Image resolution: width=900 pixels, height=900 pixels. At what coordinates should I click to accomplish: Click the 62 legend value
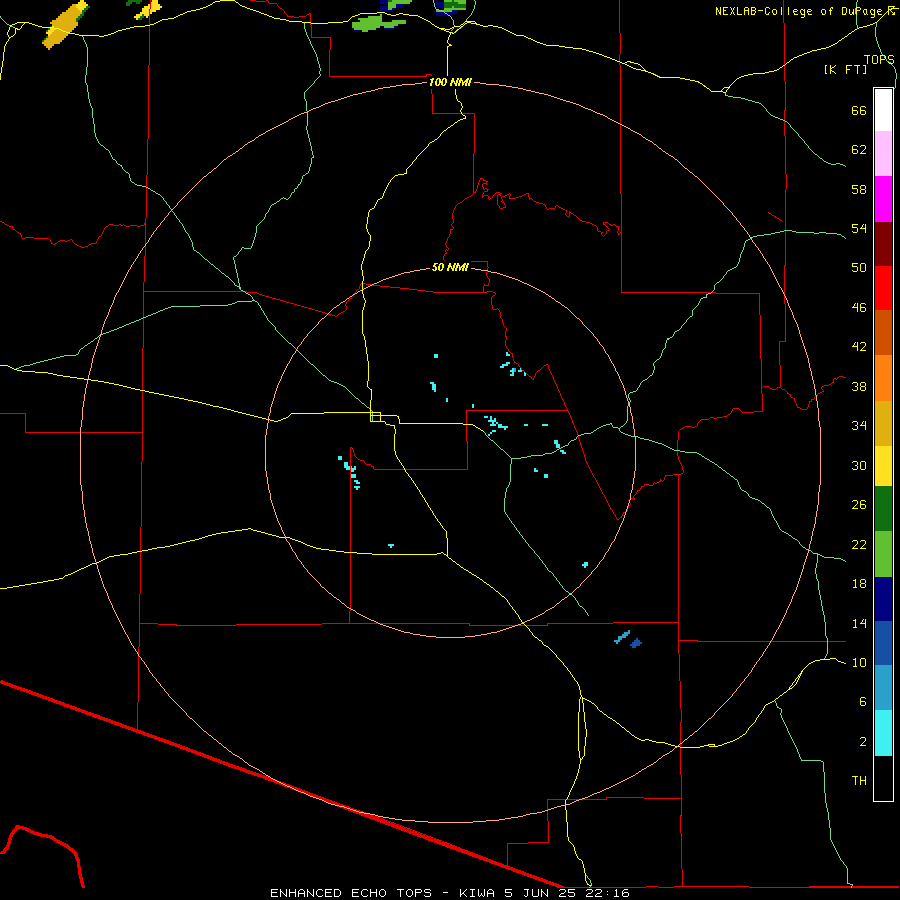point(859,150)
